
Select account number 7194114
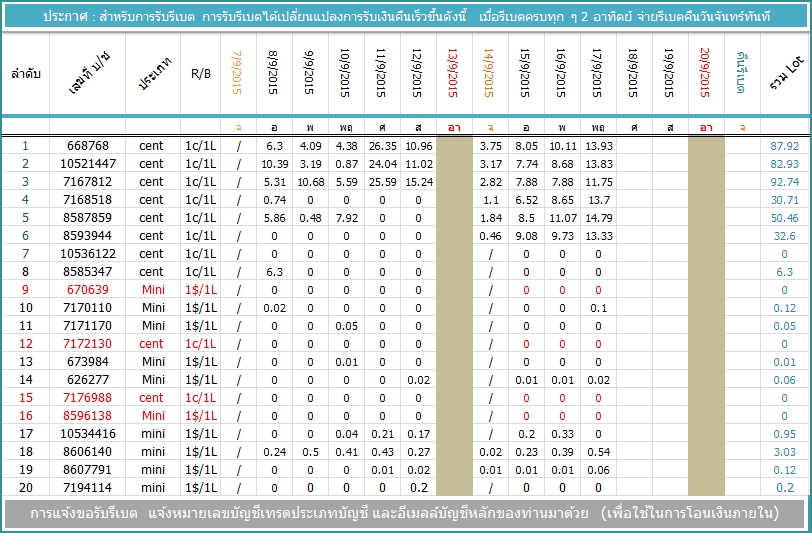(x=88, y=488)
